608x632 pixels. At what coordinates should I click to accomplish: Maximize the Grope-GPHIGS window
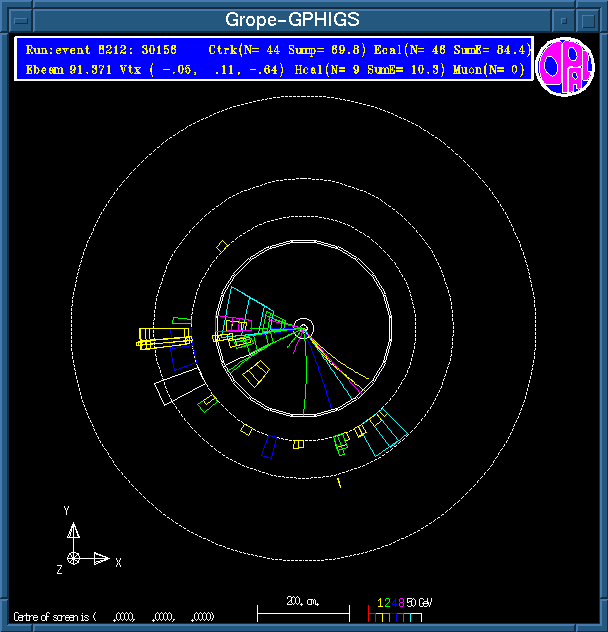pos(589,20)
